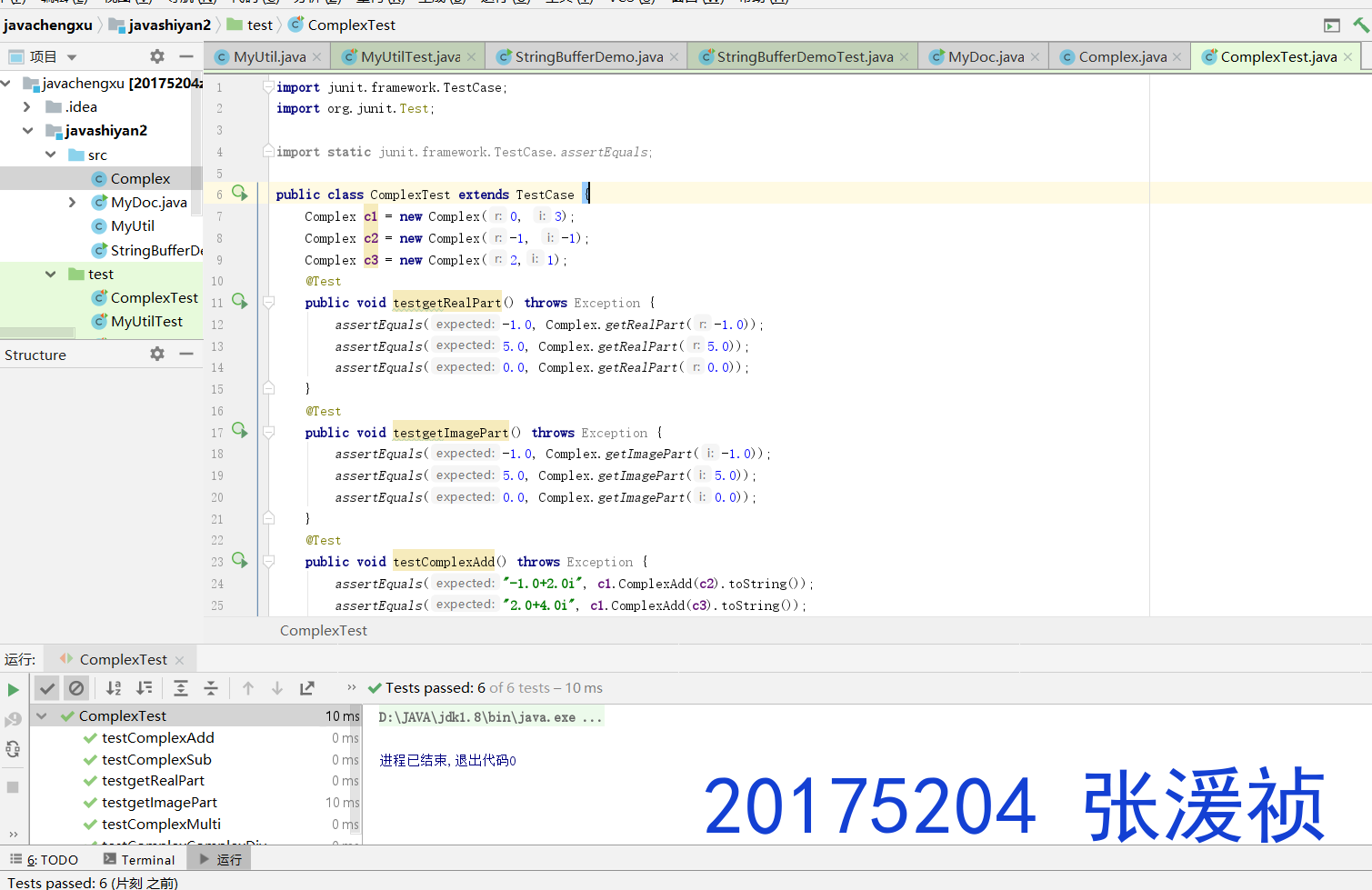Collapse the test folder in project tree
Viewport: 1372px width, 890px height.
point(51,274)
